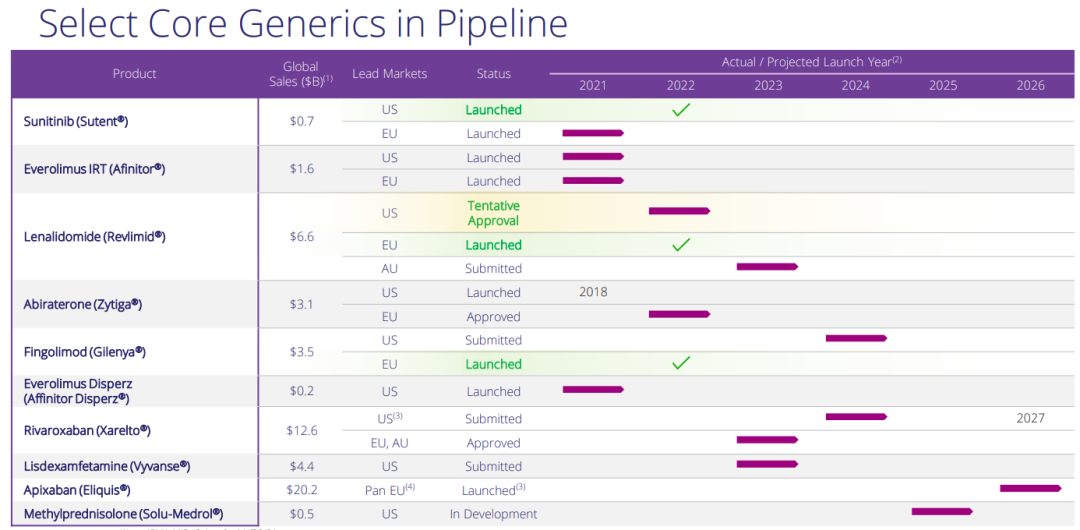Click the 2023 year header
The height and width of the screenshot is (530, 1080).
768,85
